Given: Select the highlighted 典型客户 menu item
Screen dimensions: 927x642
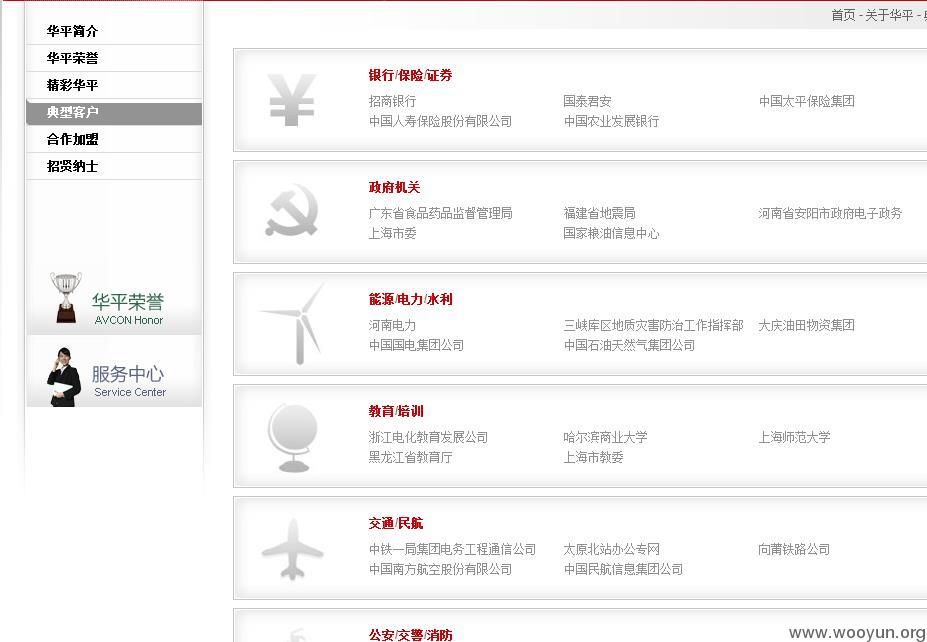Looking at the screenshot, I should [x=114, y=113].
